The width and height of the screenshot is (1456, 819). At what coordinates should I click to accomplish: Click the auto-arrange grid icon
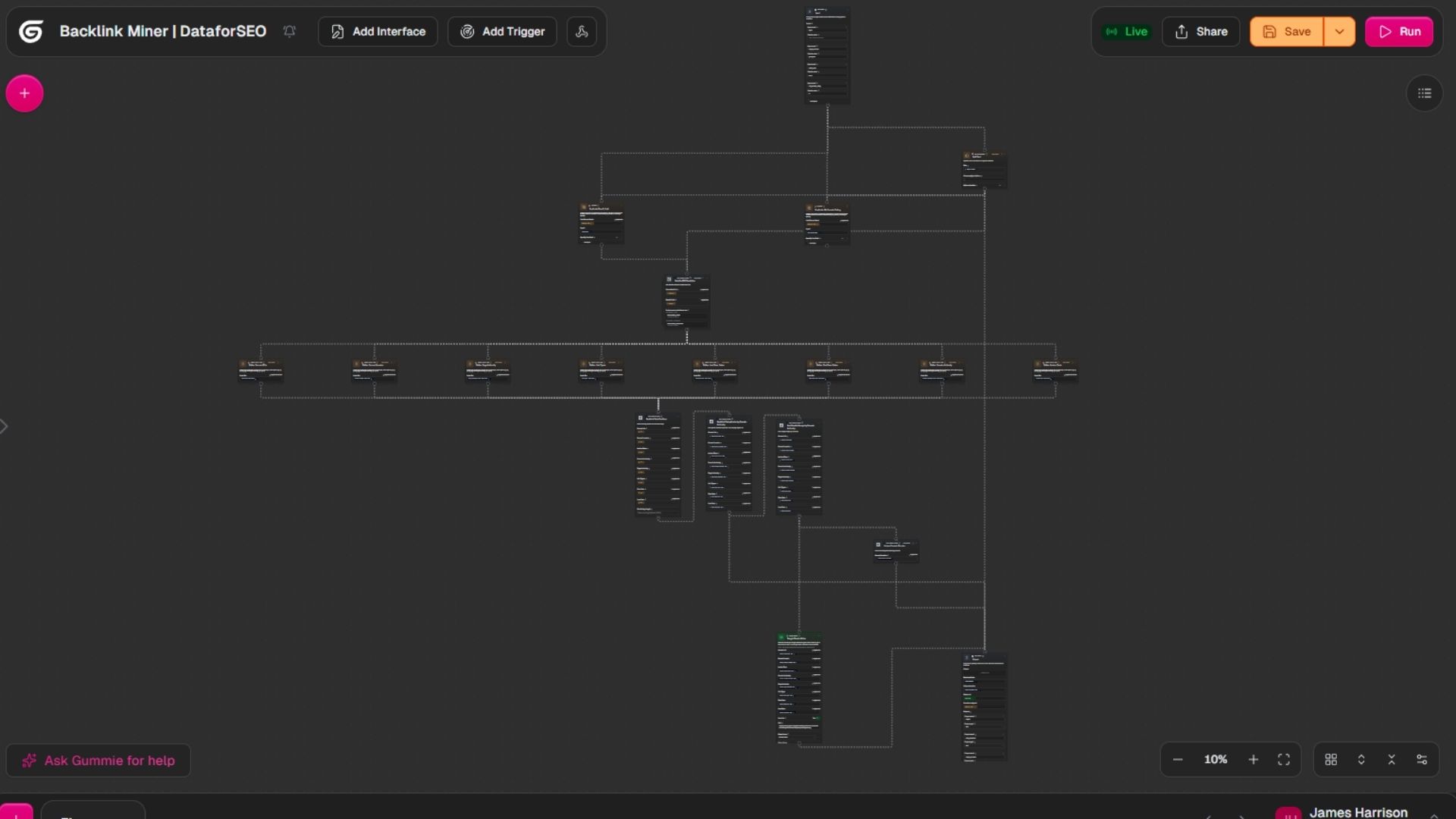tap(1331, 760)
